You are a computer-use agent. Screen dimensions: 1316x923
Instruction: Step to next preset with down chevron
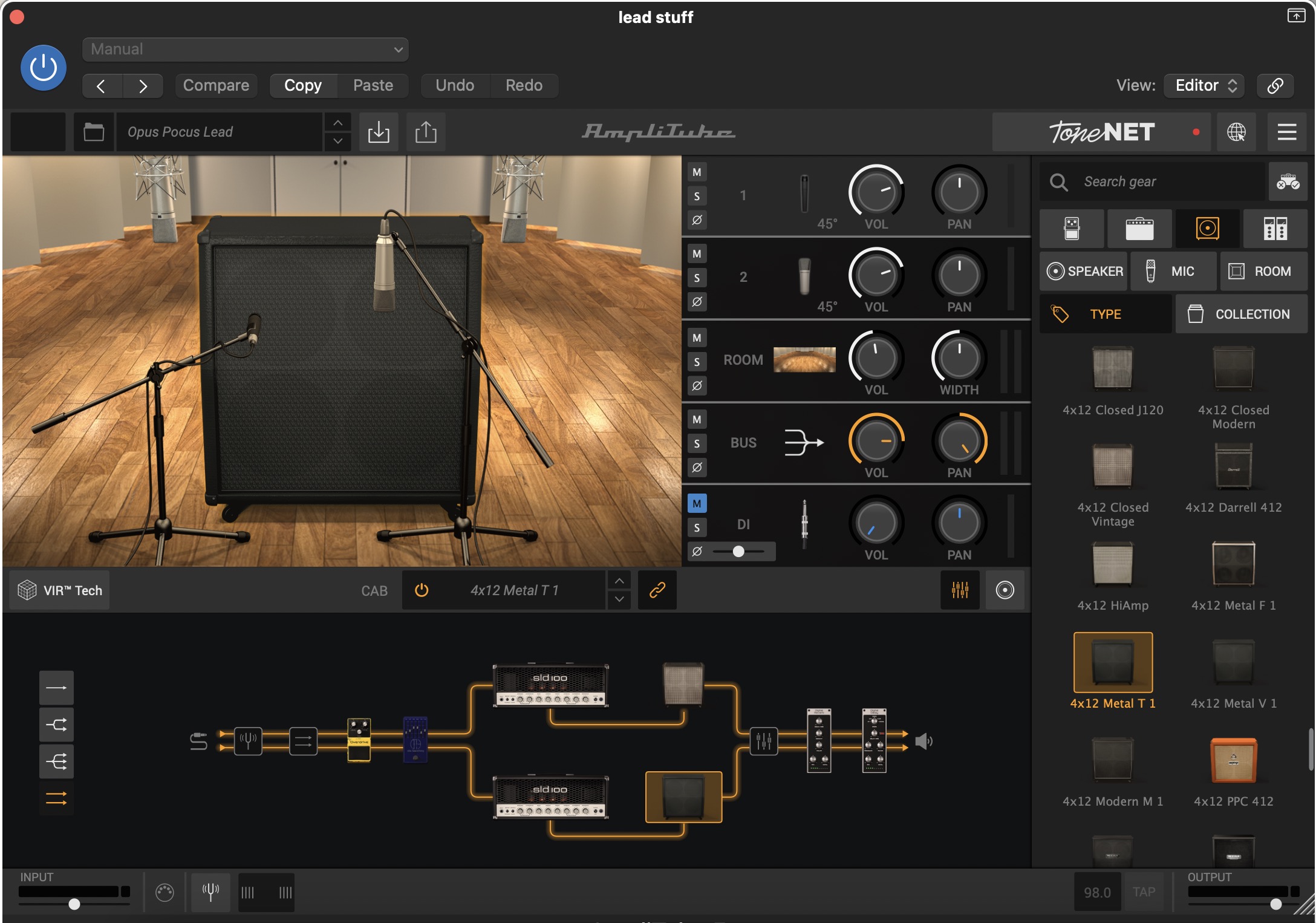coord(338,141)
